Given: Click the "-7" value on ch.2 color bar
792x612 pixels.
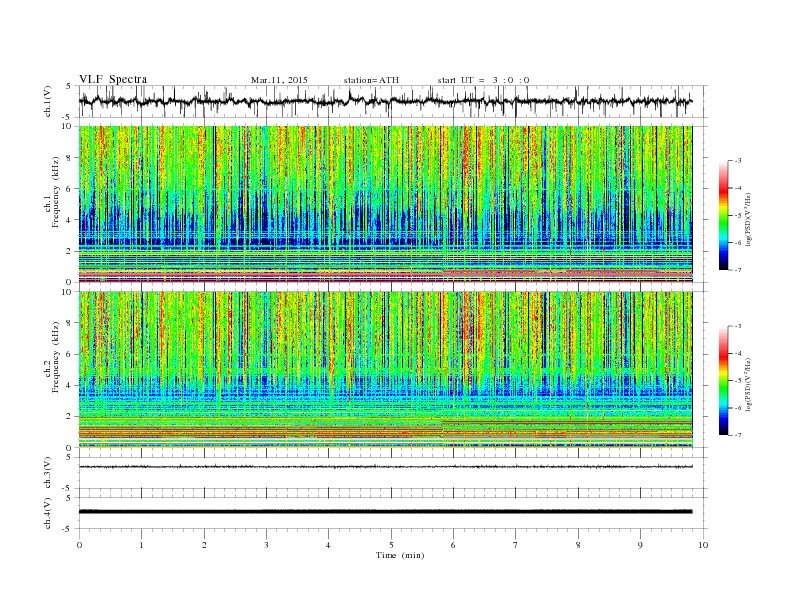Looking at the screenshot, I should click(737, 435).
